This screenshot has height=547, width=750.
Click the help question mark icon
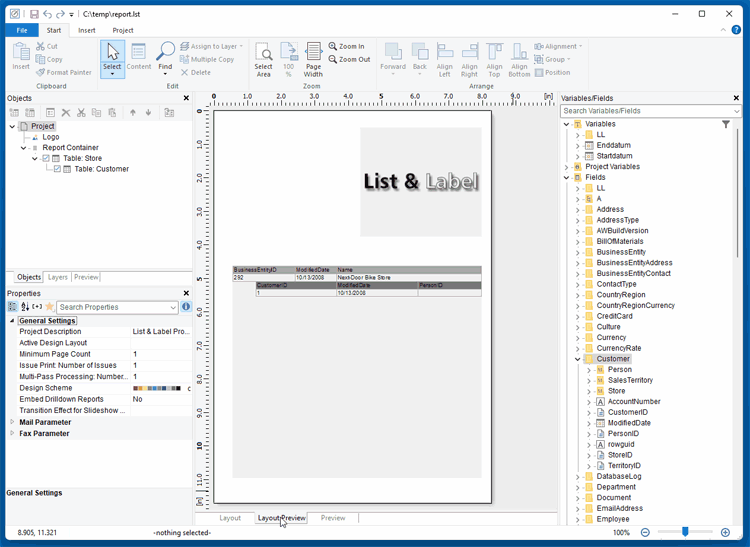737,30
